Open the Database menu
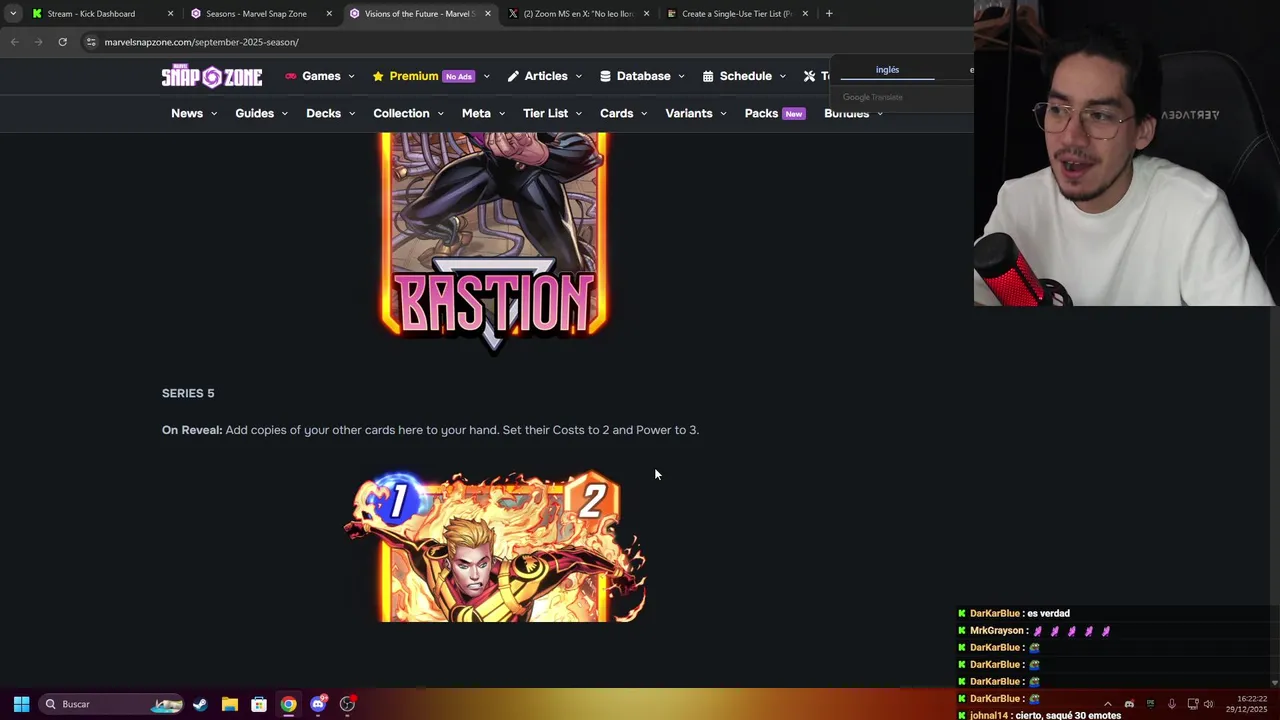Screen dimensions: 1280x720 coord(643,76)
